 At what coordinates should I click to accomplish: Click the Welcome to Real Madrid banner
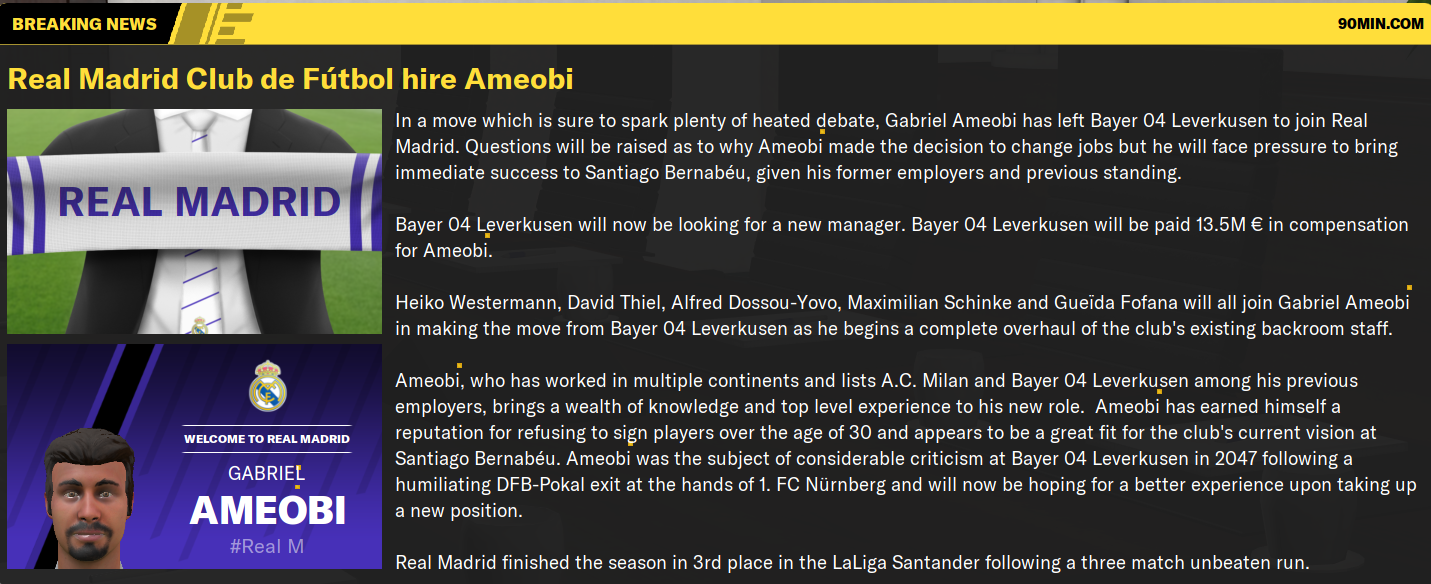[x=267, y=438]
